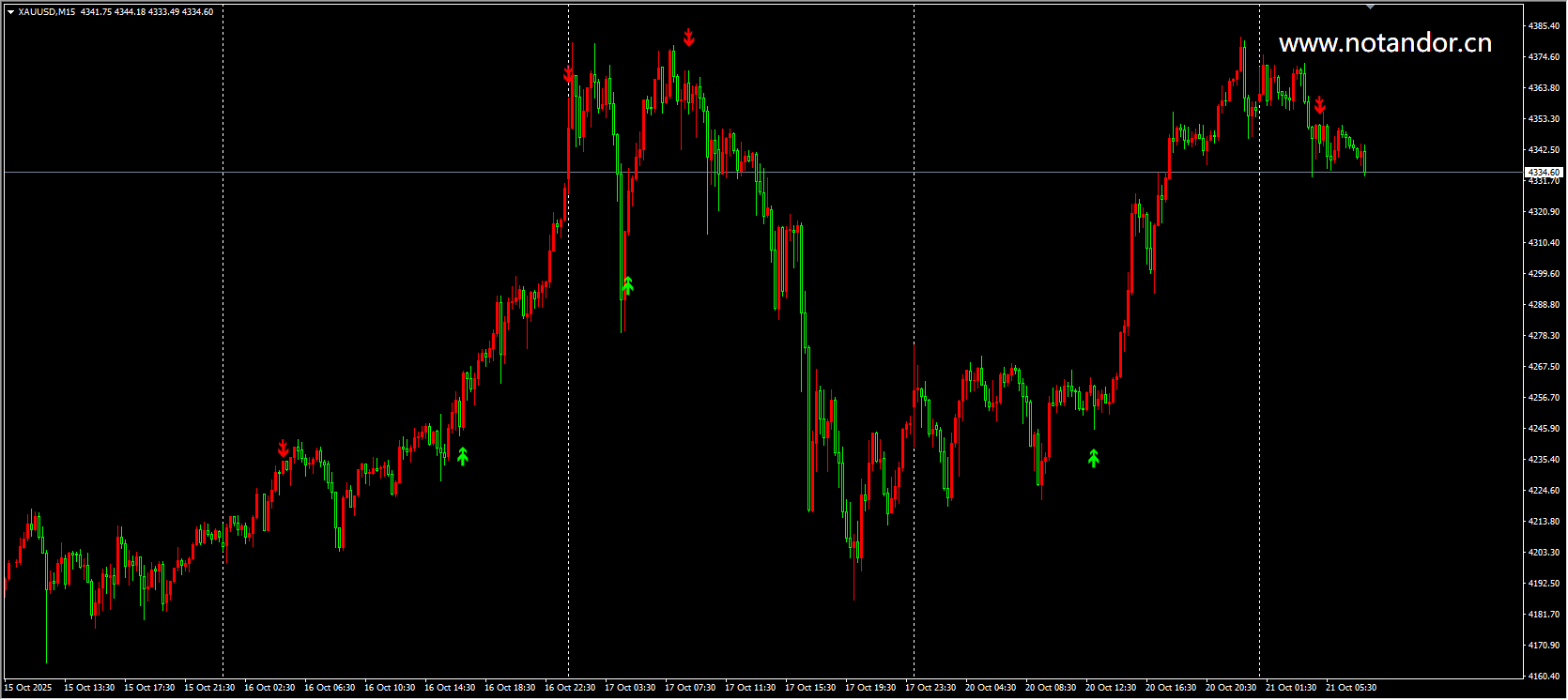Click the 4256.70 price axis label
1568x700 pixels.
tap(1545, 398)
